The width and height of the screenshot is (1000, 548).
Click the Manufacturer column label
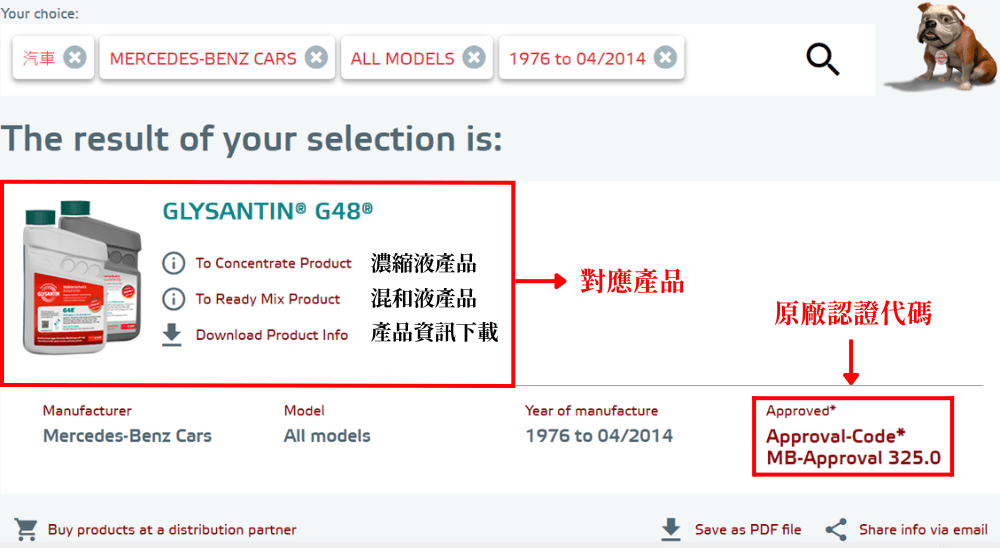point(87,411)
